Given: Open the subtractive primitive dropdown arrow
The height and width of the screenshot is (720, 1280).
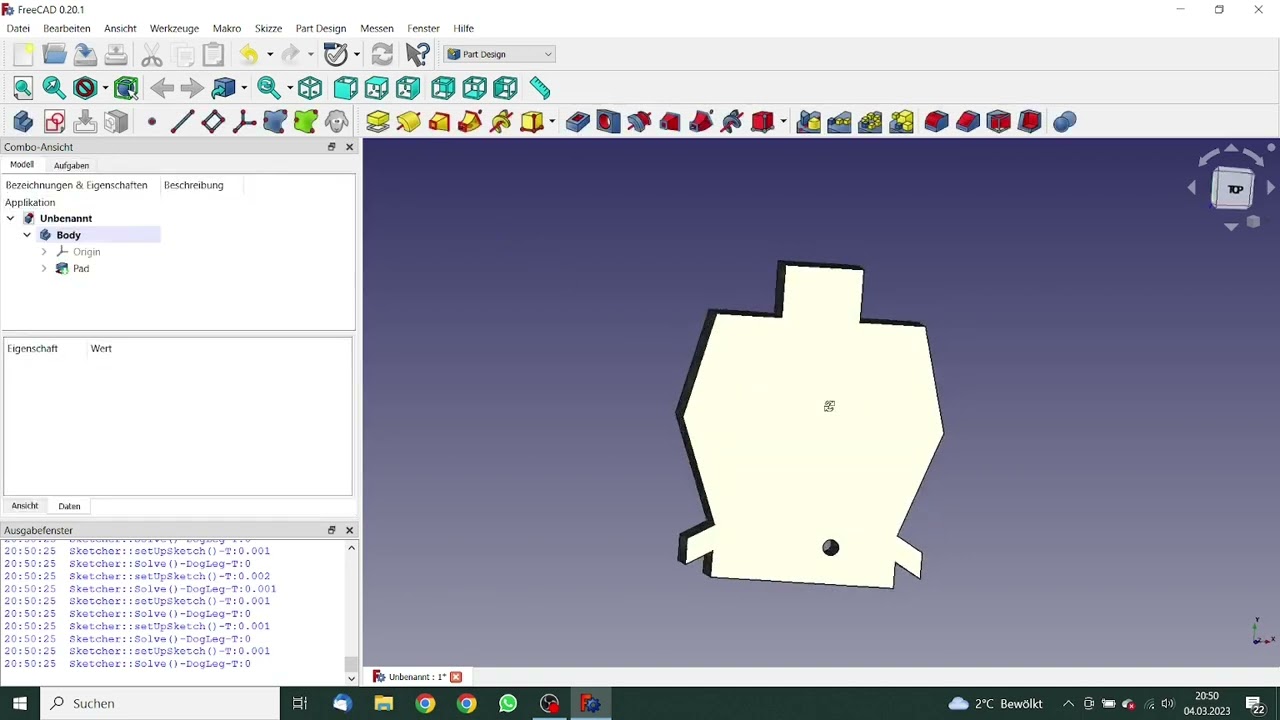Looking at the screenshot, I should click(x=783, y=122).
